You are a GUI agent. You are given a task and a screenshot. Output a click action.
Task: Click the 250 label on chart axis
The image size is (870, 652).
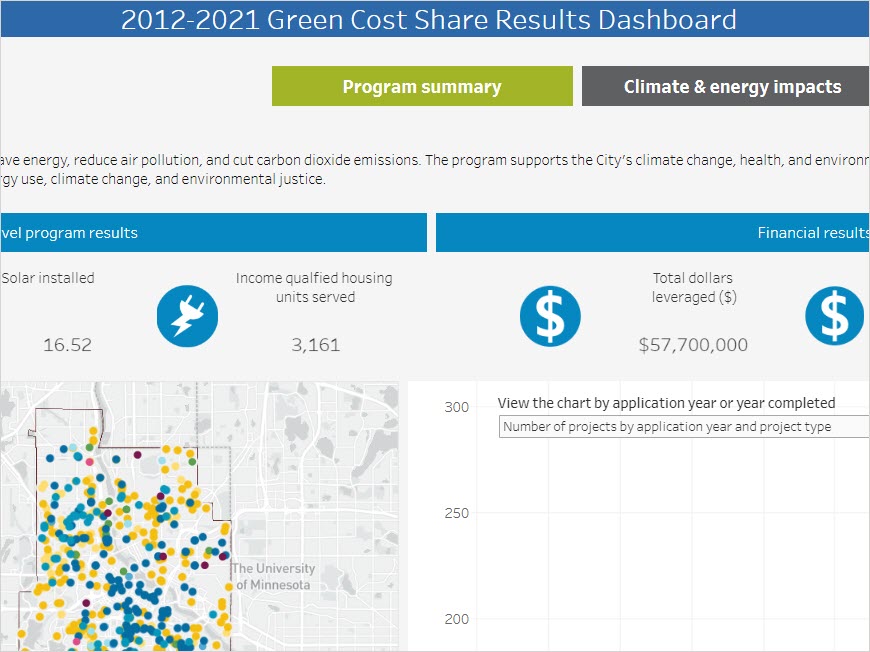(457, 513)
